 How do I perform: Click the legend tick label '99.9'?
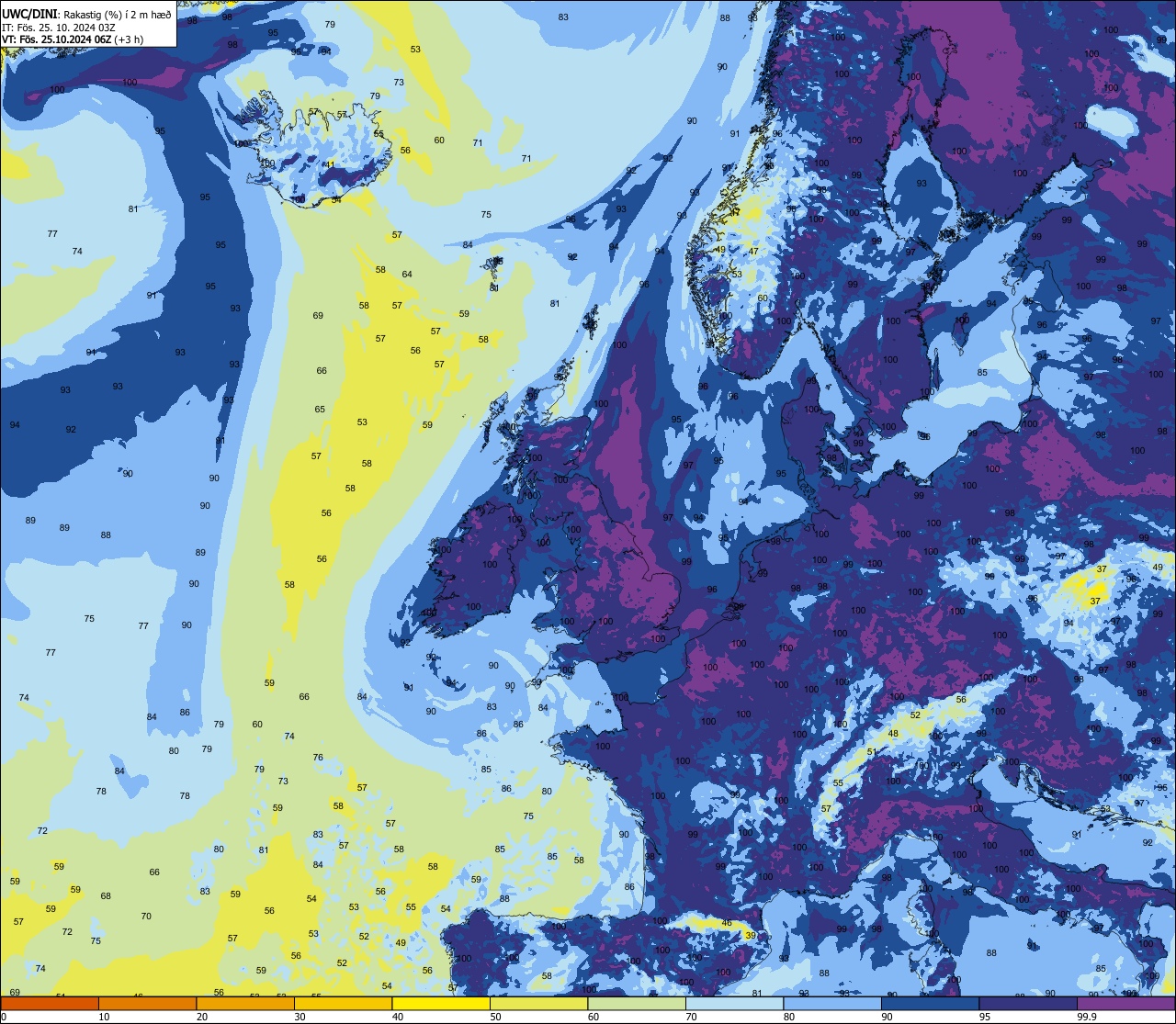[x=1087, y=1017]
